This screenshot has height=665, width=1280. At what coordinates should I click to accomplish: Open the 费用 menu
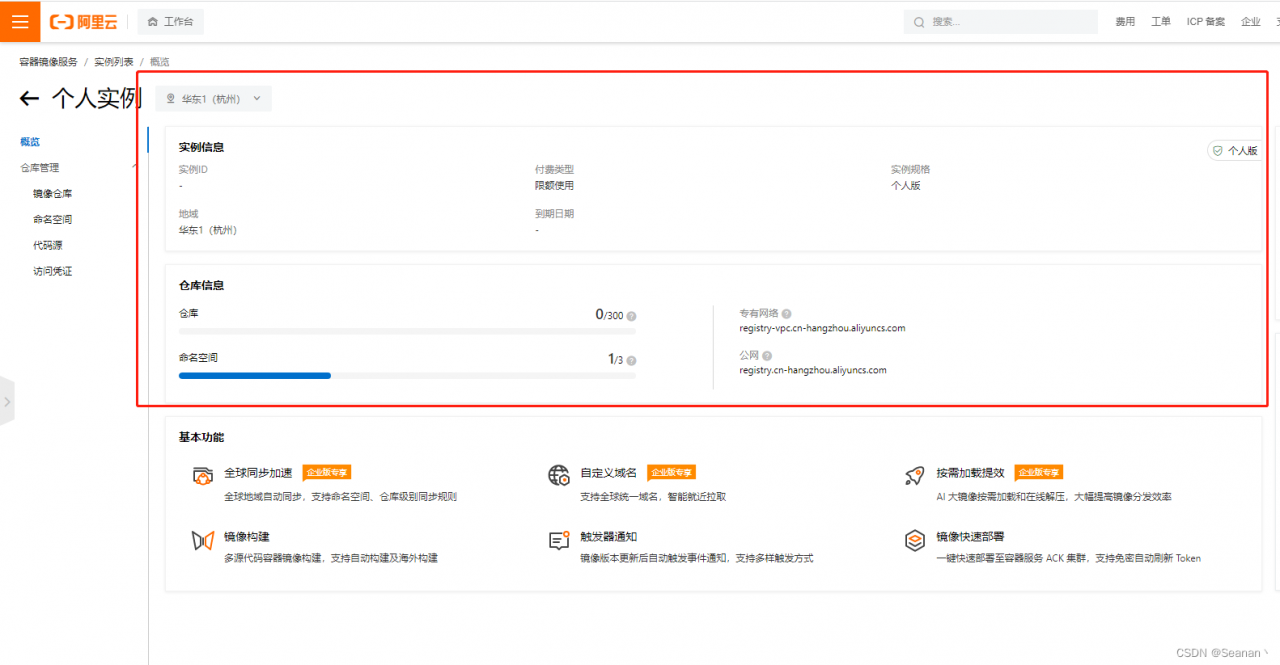pyautogui.click(x=1126, y=22)
